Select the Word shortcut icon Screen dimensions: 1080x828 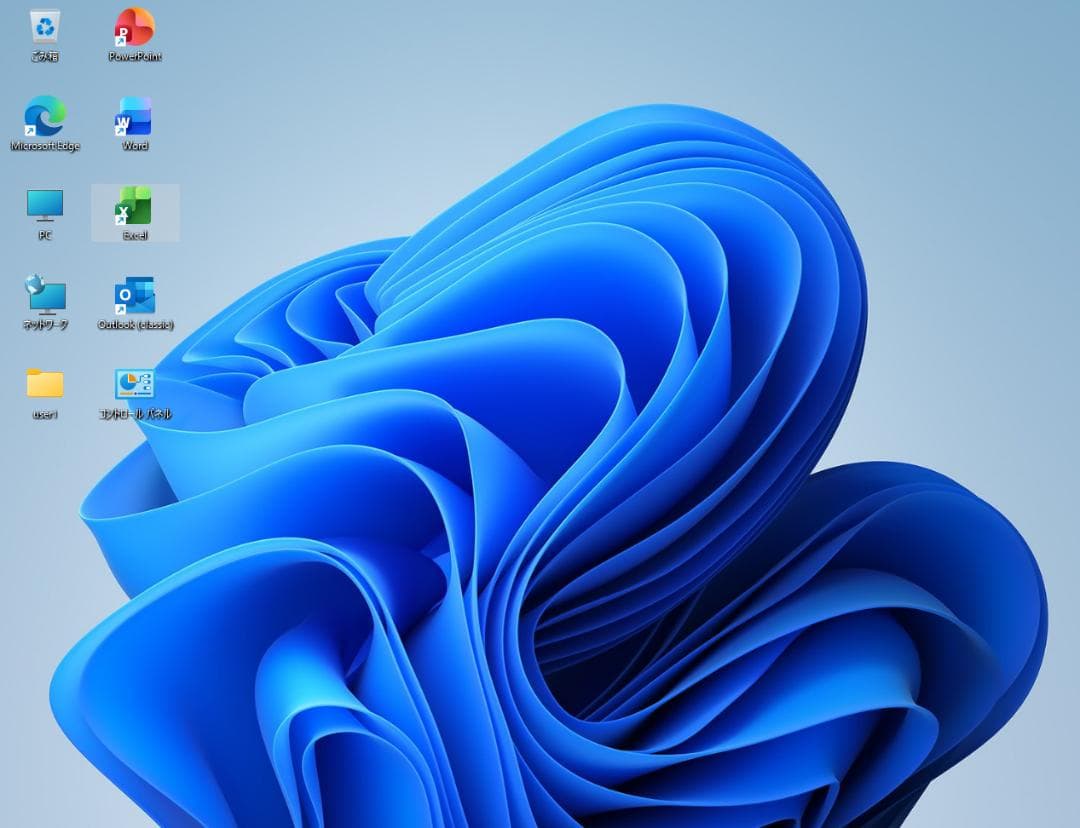[x=134, y=116]
